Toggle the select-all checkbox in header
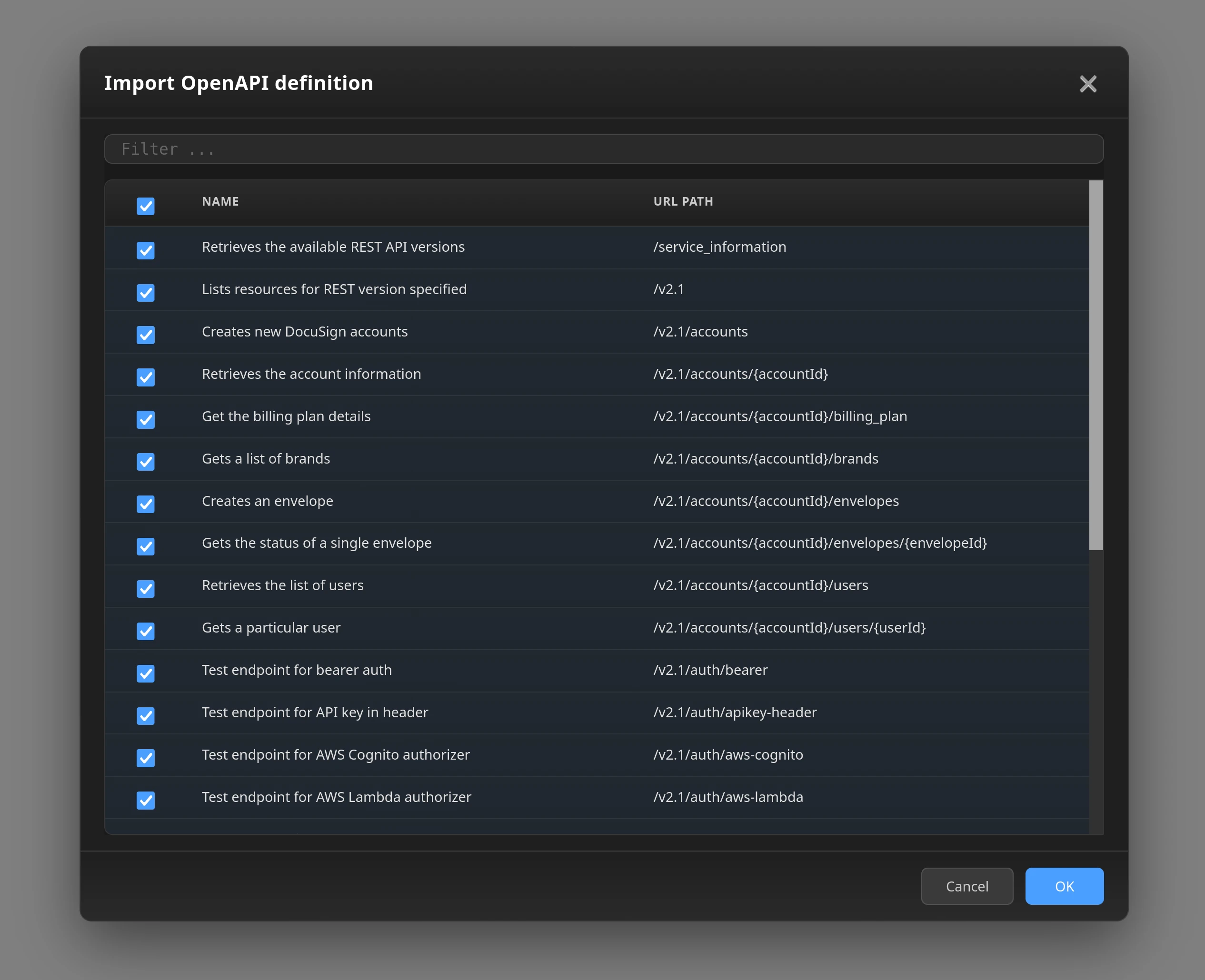 pyautogui.click(x=146, y=206)
